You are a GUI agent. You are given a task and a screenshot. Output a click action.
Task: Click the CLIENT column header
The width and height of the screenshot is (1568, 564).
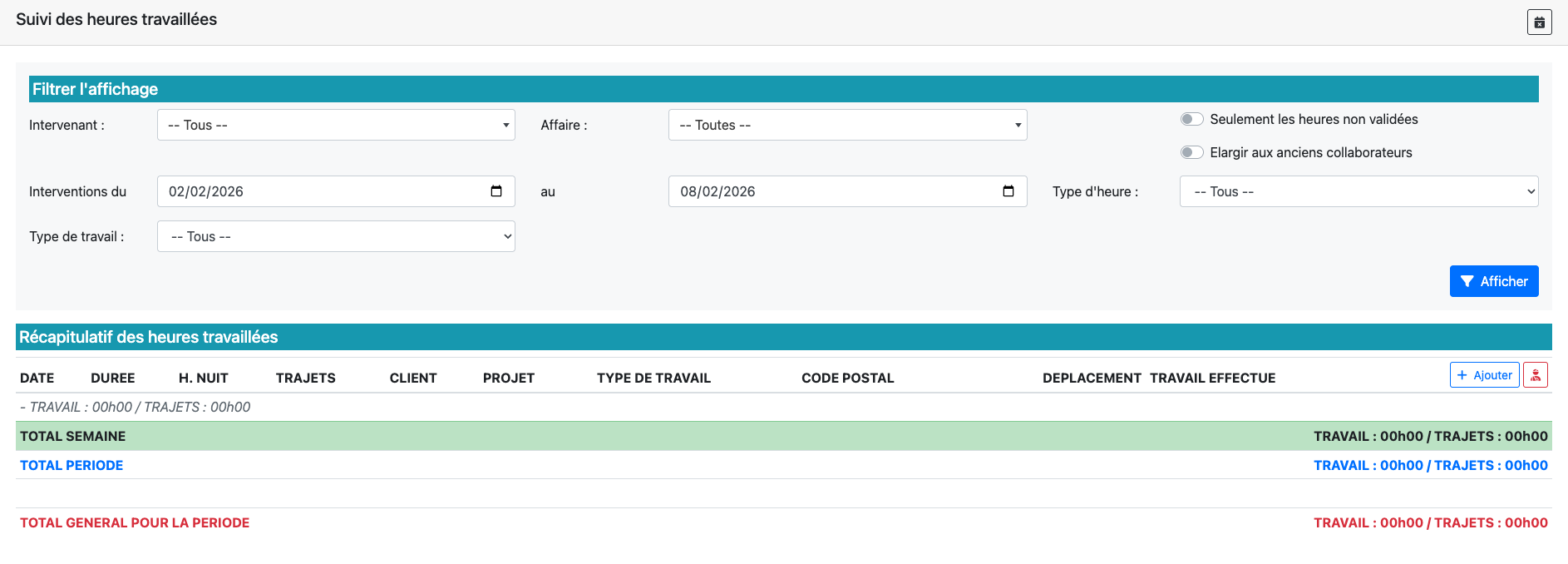pyautogui.click(x=412, y=378)
